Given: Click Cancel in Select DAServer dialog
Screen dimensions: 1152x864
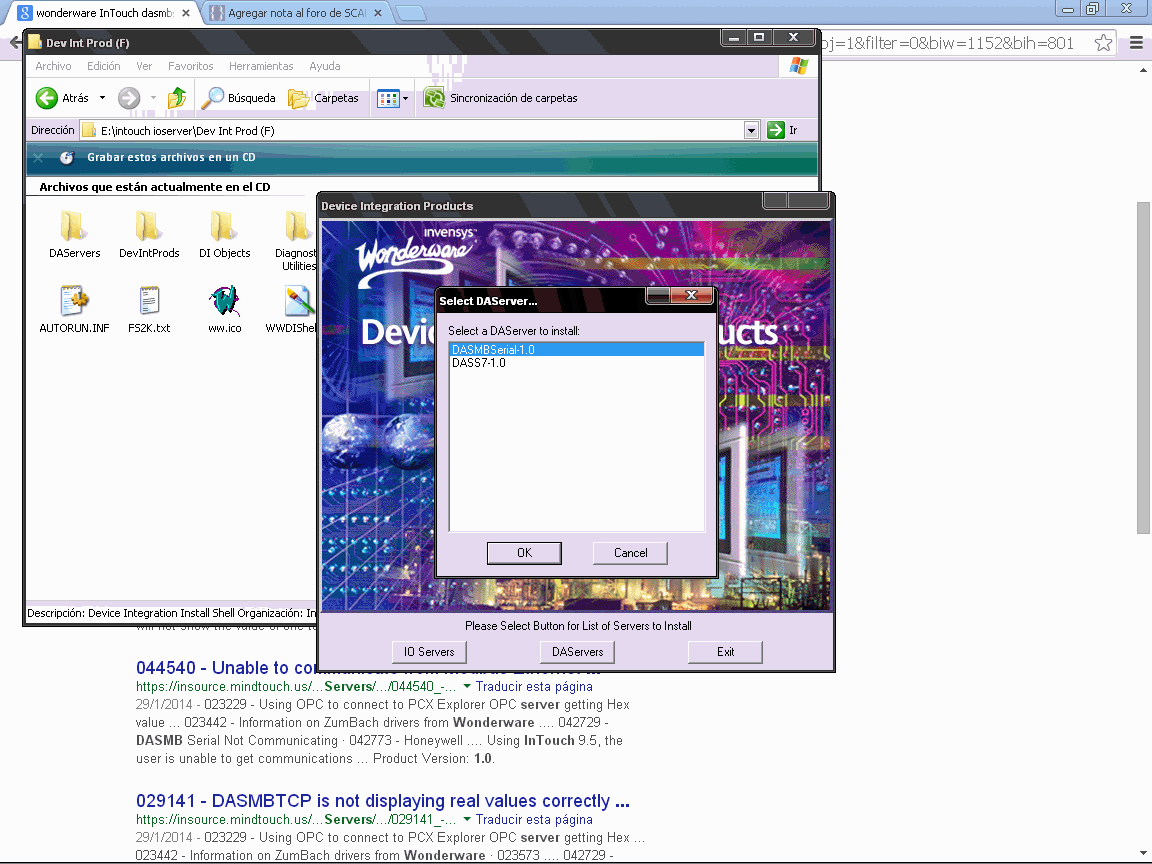Looking at the screenshot, I should tap(630, 552).
